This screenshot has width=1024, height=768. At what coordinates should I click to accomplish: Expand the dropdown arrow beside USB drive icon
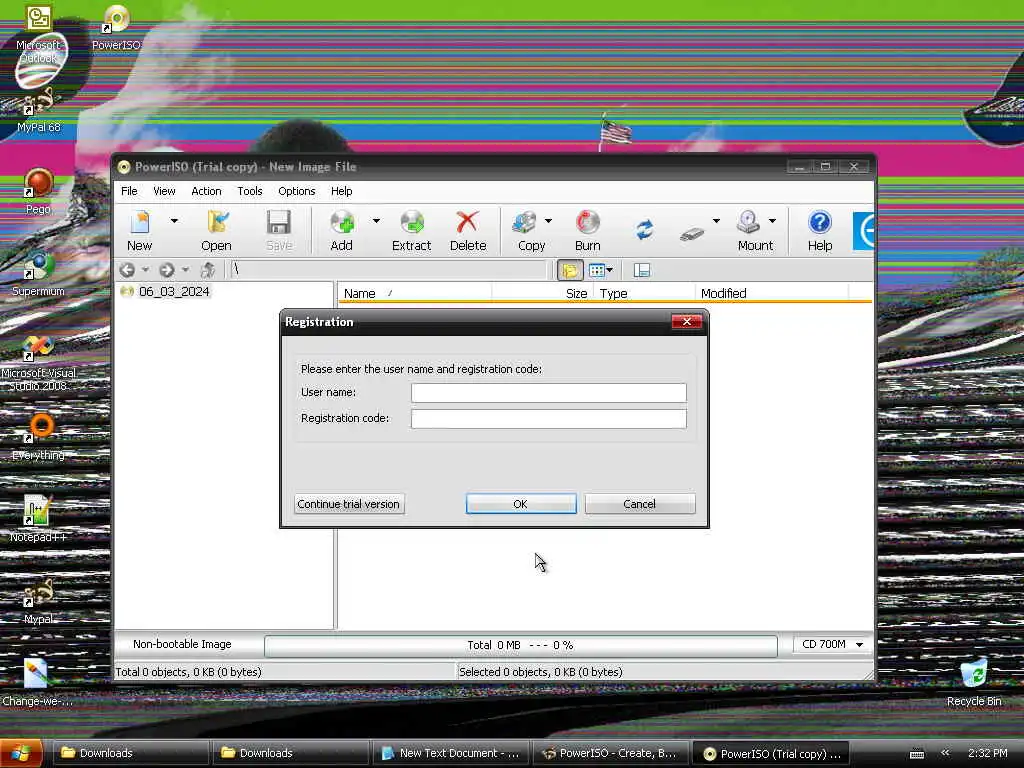click(x=716, y=221)
